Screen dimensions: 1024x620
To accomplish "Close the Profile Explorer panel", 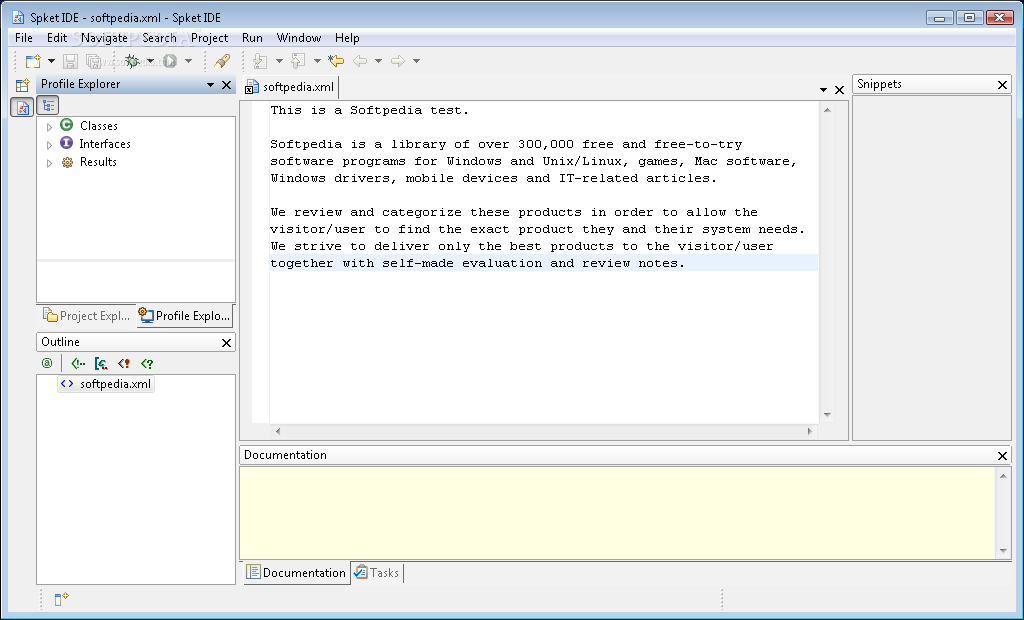I will click(227, 85).
